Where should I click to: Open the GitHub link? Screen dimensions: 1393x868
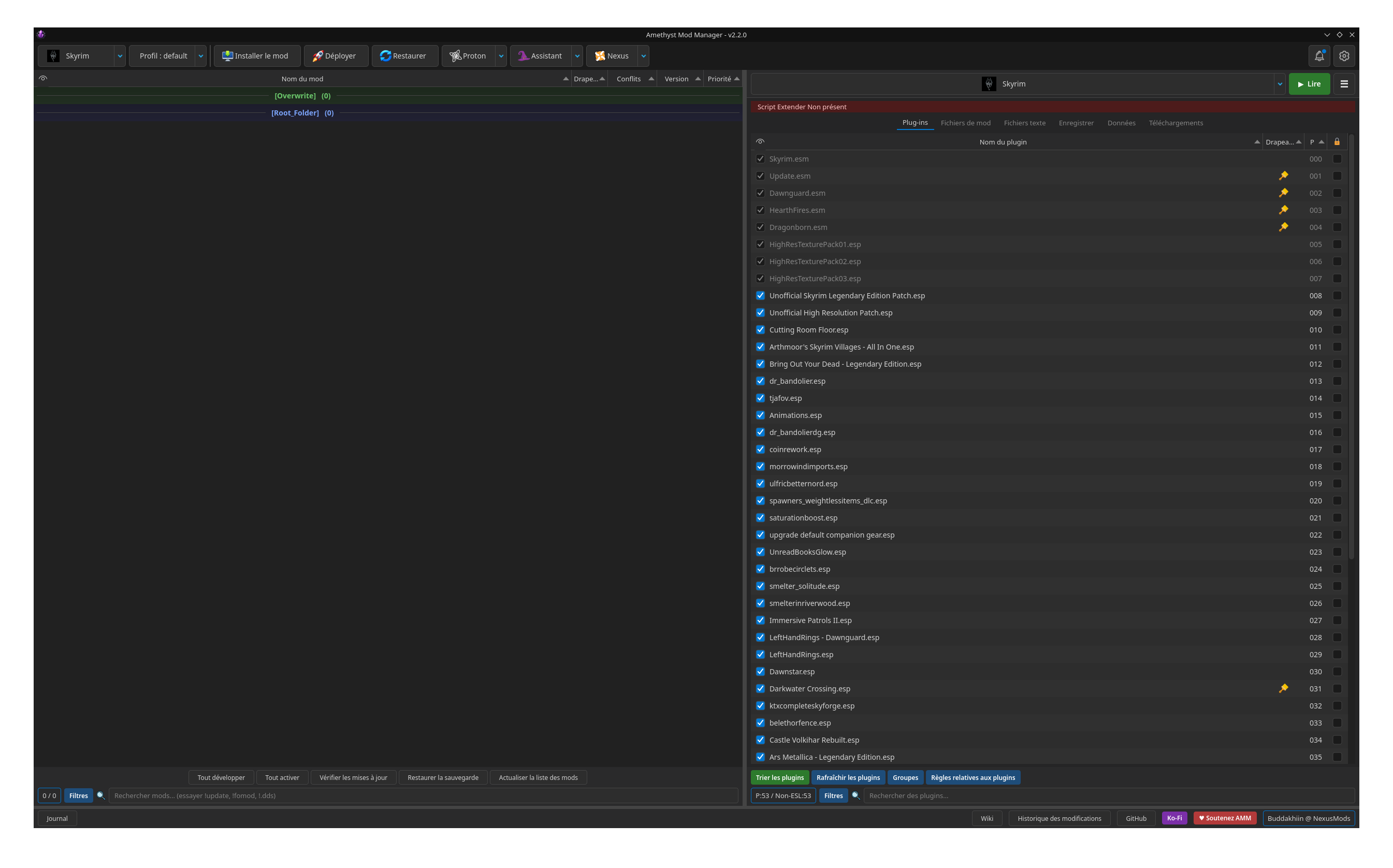1136,818
